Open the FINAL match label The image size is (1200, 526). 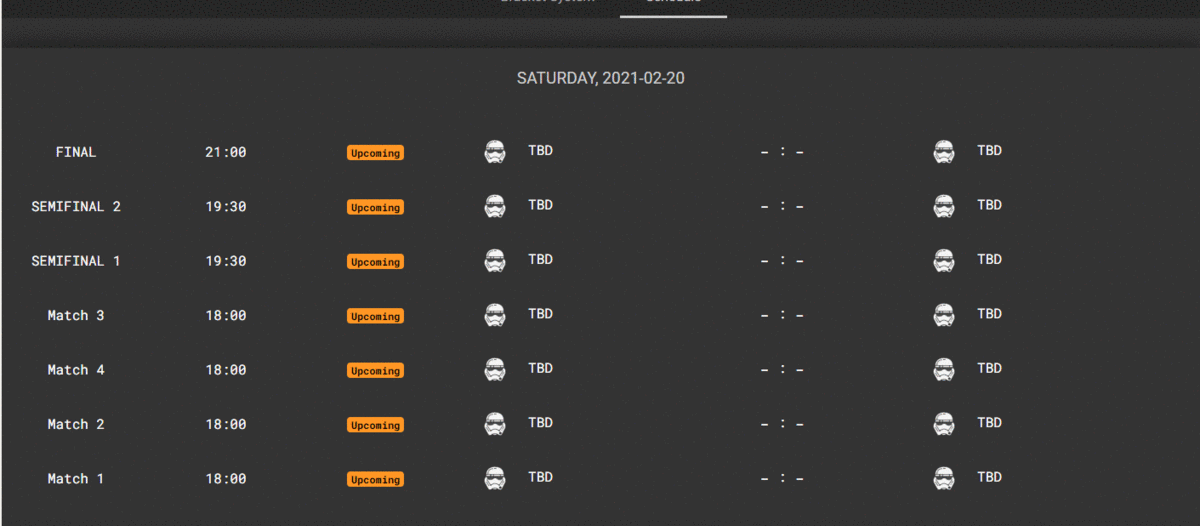[76, 152]
